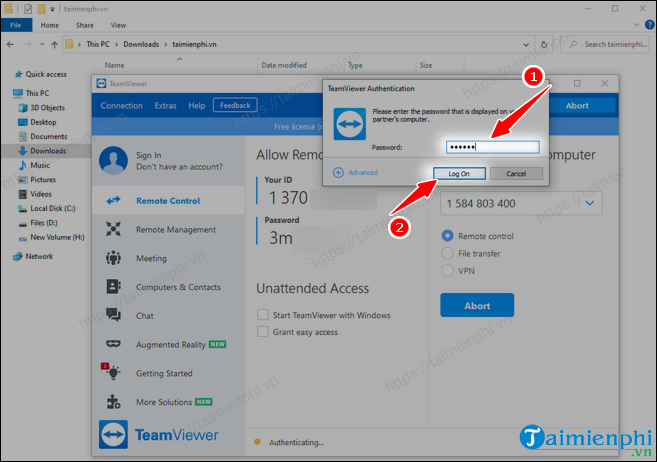This screenshot has height=462, width=657.
Task: Click the Explorer forward arrow
Action: 28,44
